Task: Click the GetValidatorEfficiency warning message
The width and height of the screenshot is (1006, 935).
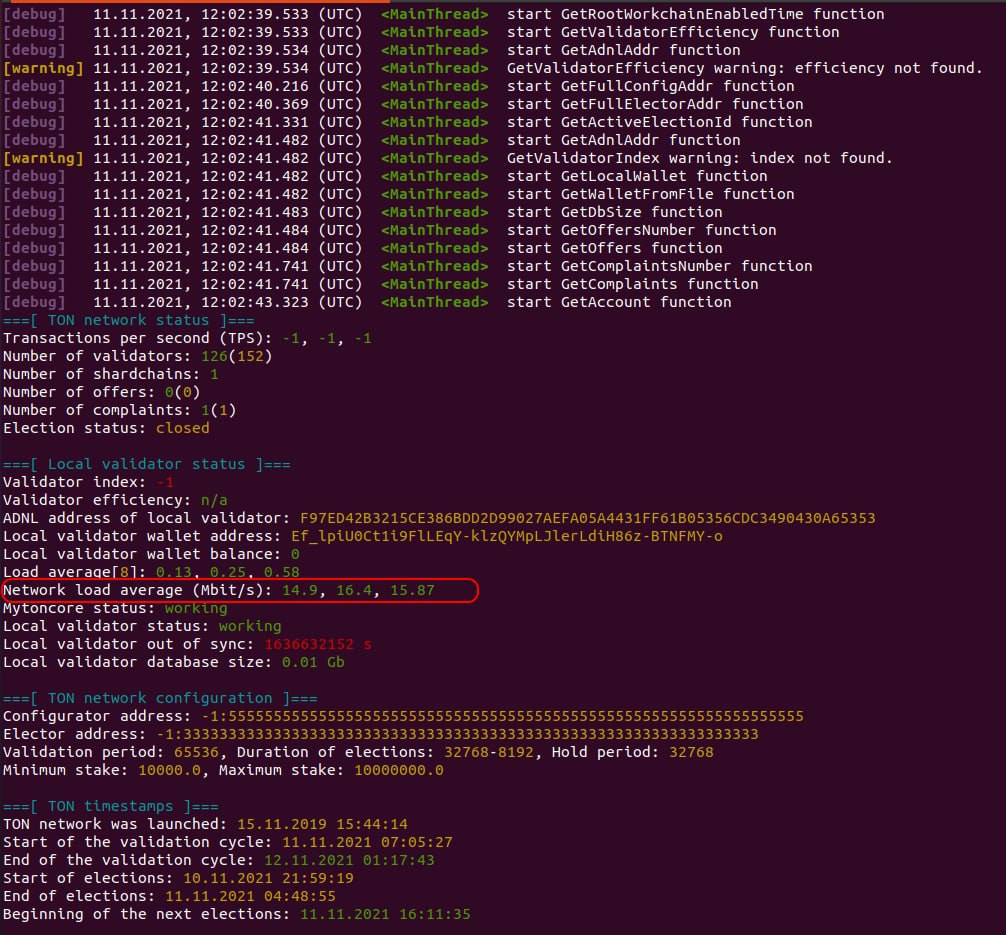Action: pos(744,68)
